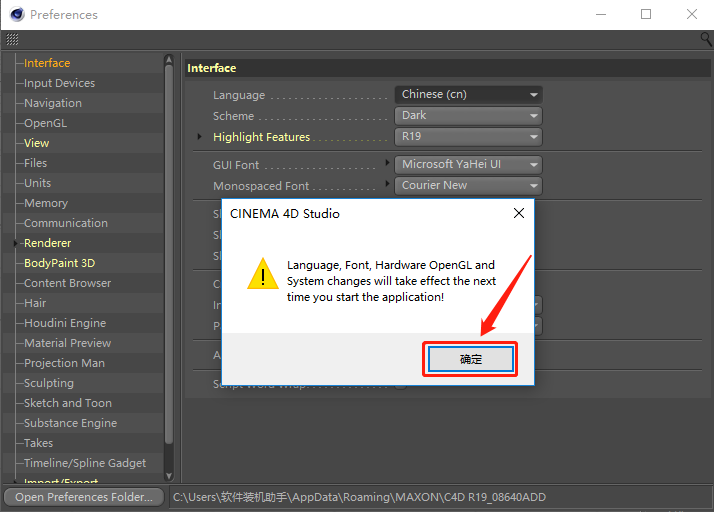Click the dotted grip icon below title bar
The height and width of the screenshot is (512, 714).
[x=12, y=40]
